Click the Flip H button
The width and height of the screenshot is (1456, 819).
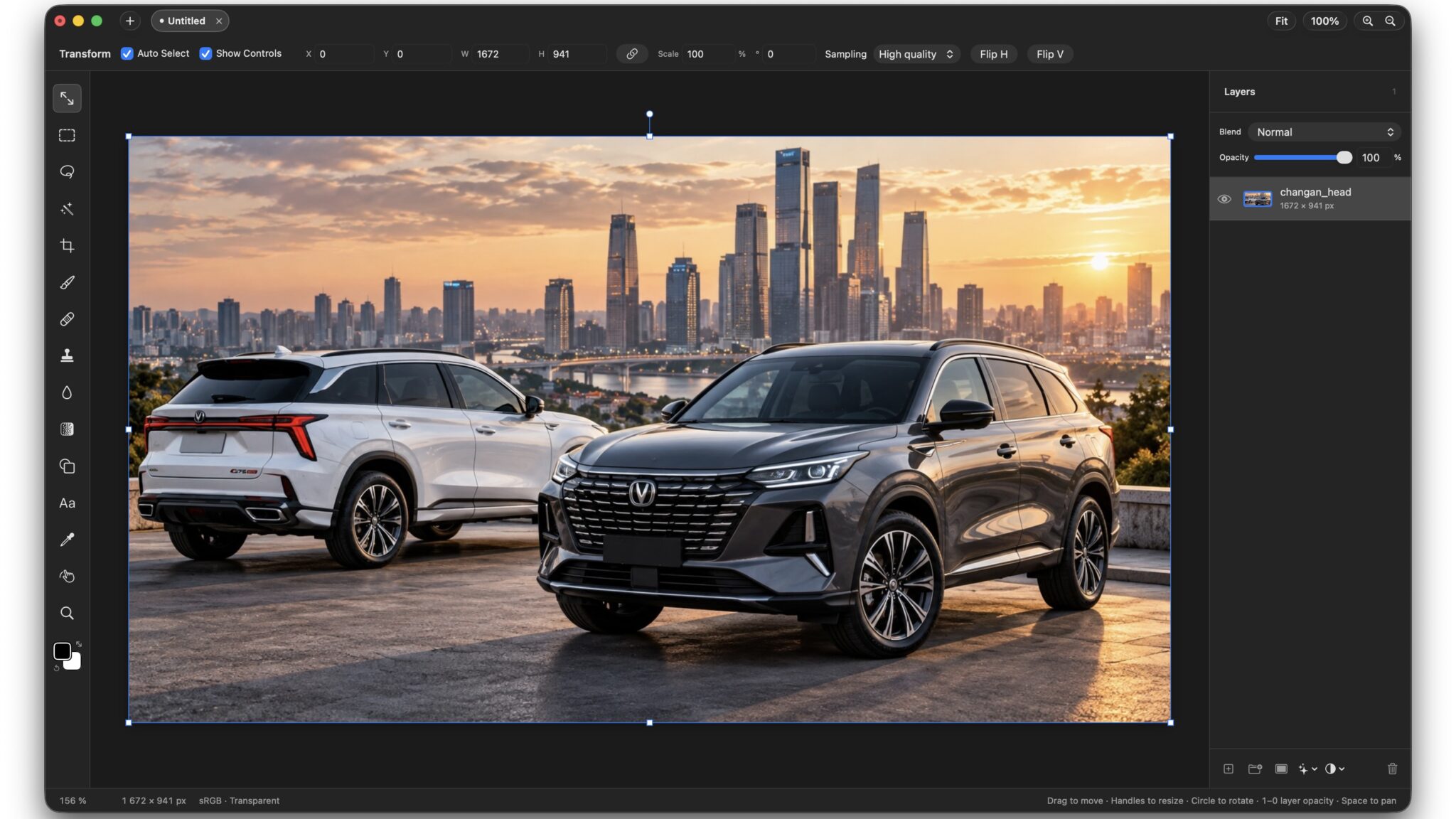point(993,54)
